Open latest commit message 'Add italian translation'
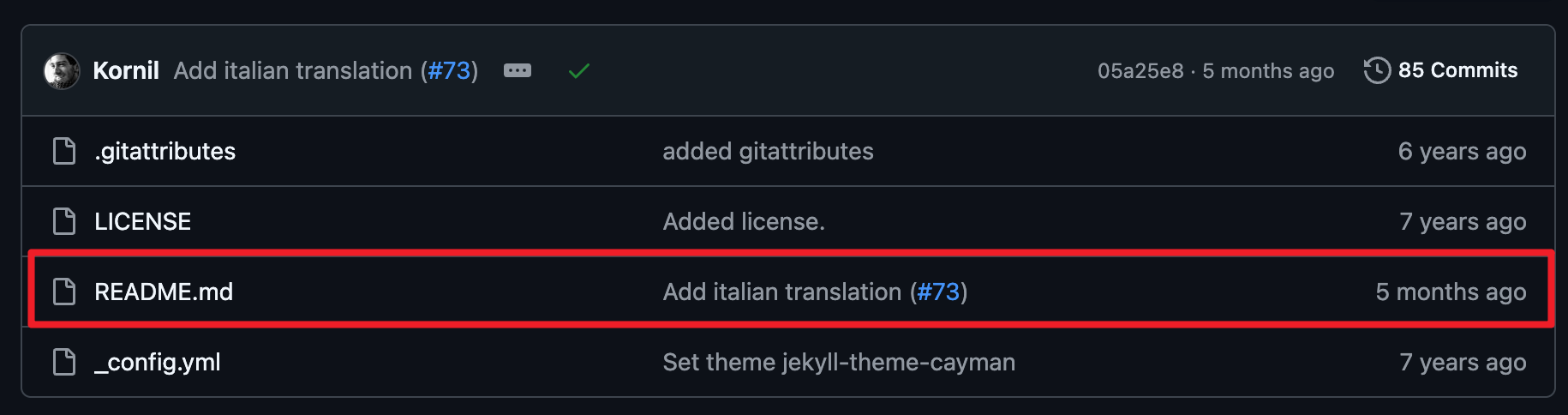 293,70
